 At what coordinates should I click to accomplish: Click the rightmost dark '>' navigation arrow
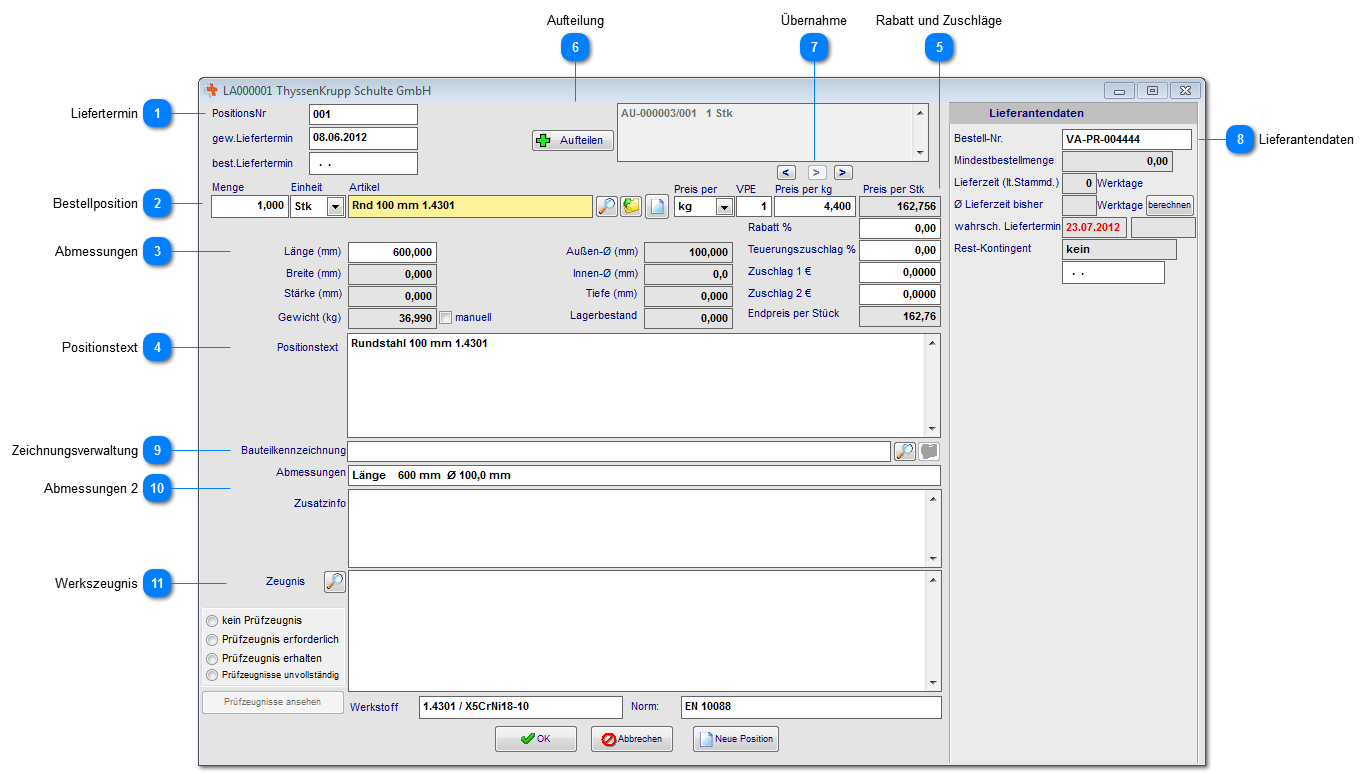click(843, 172)
